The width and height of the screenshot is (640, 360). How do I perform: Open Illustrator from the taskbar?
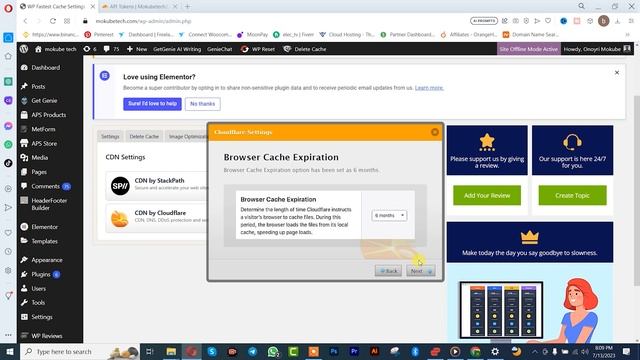pos(374,351)
